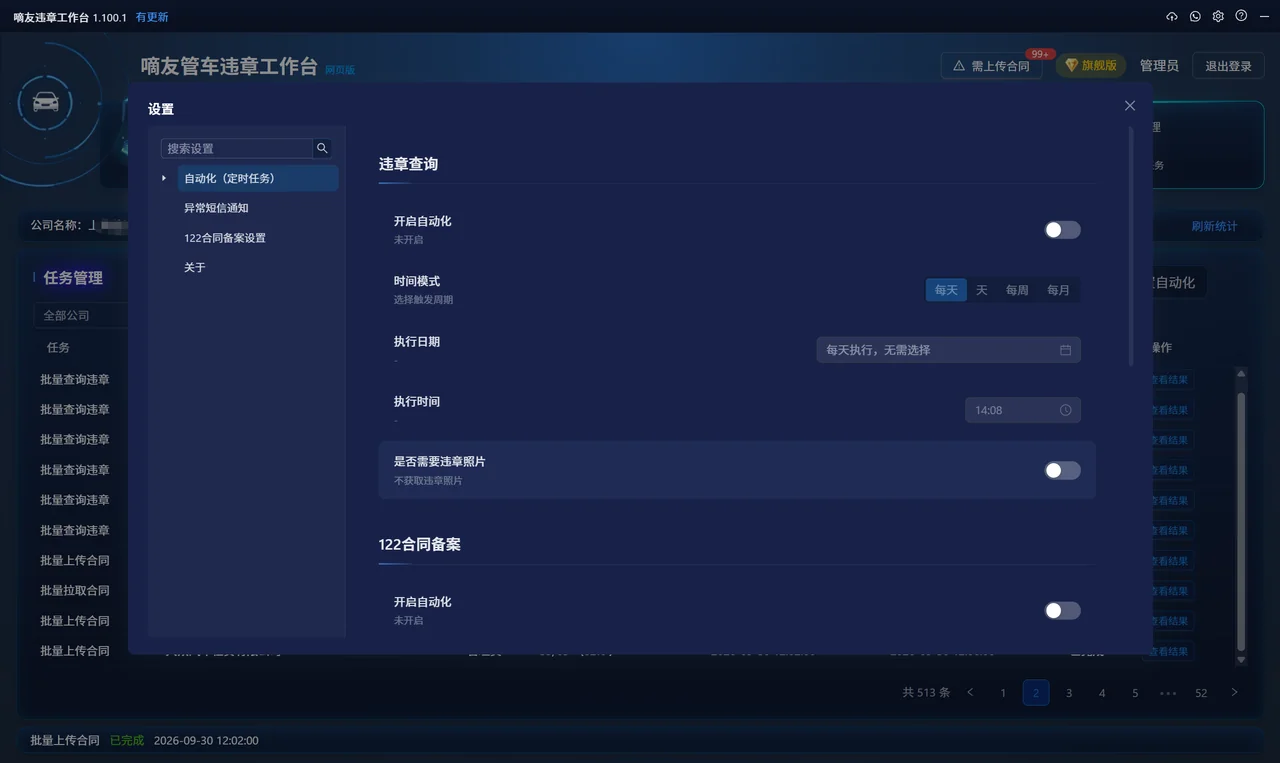1280x763 pixels.
Task: Click the 需上传合同 button
Action: (991, 66)
